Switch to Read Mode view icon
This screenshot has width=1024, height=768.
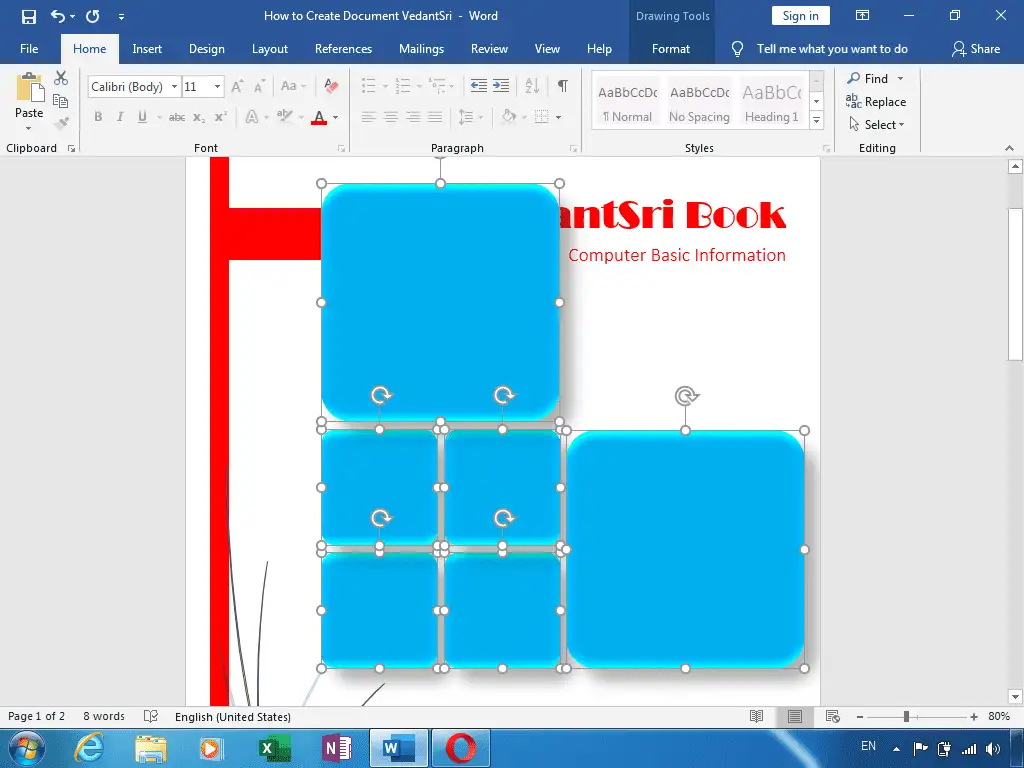[x=756, y=716]
